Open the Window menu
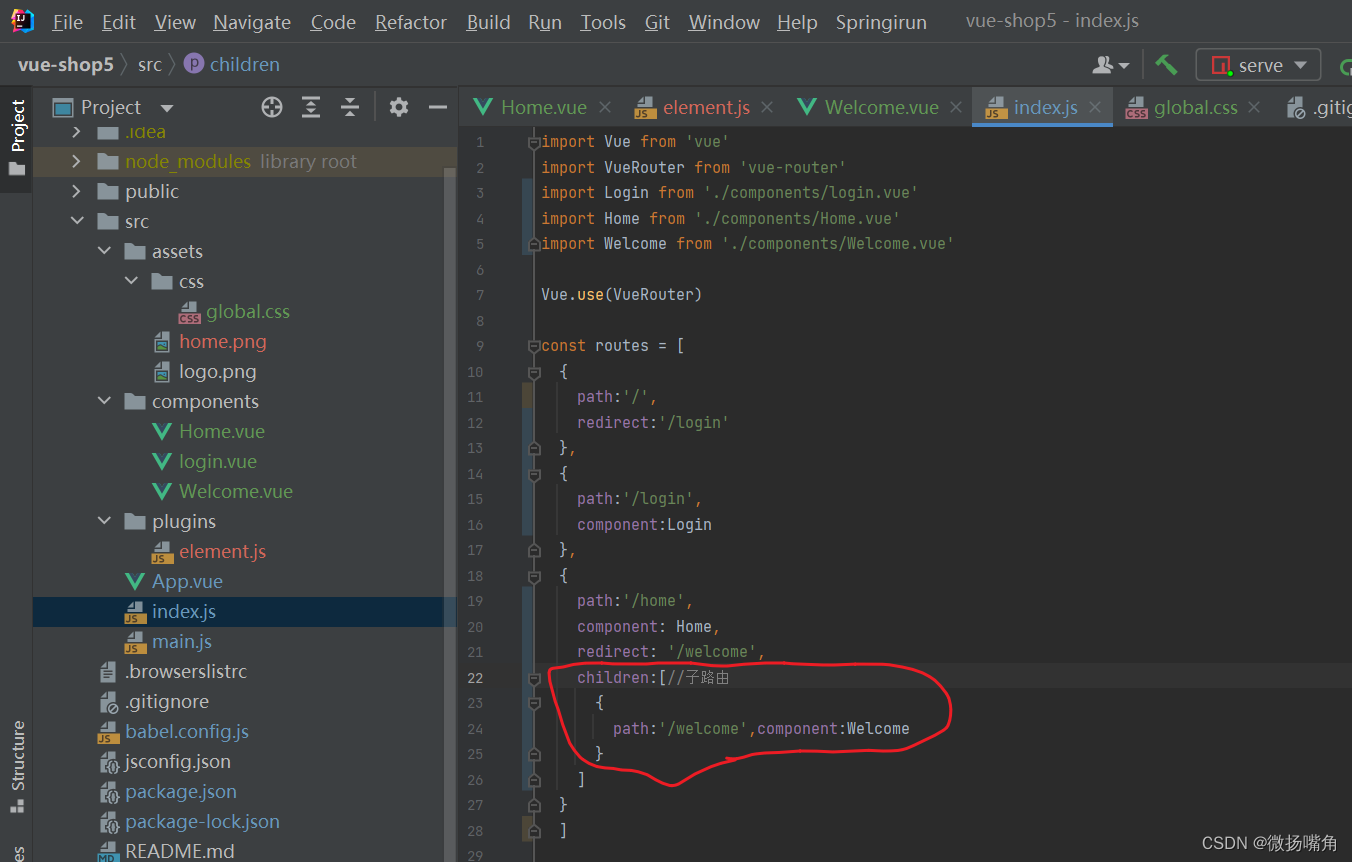The height and width of the screenshot is (862, 1352). [x=724, y=22]
